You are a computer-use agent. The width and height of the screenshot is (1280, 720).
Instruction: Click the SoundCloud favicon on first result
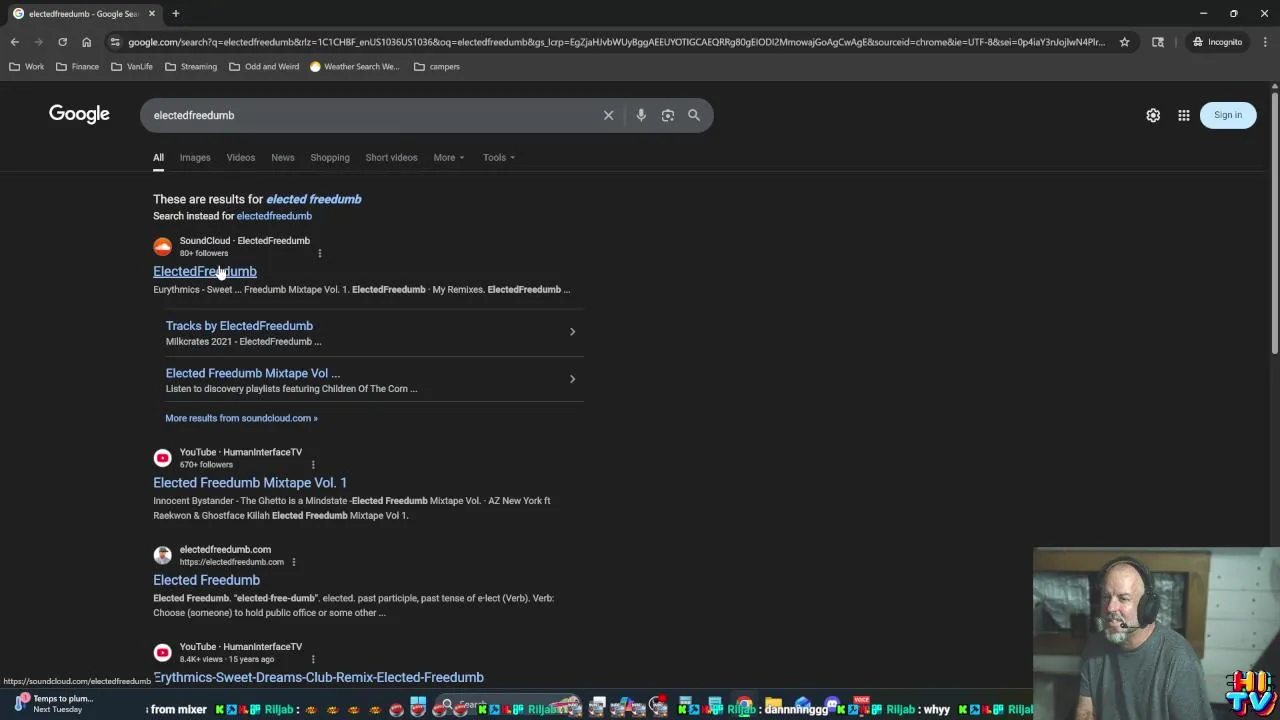pyautogui.click(x=162, y=247)
